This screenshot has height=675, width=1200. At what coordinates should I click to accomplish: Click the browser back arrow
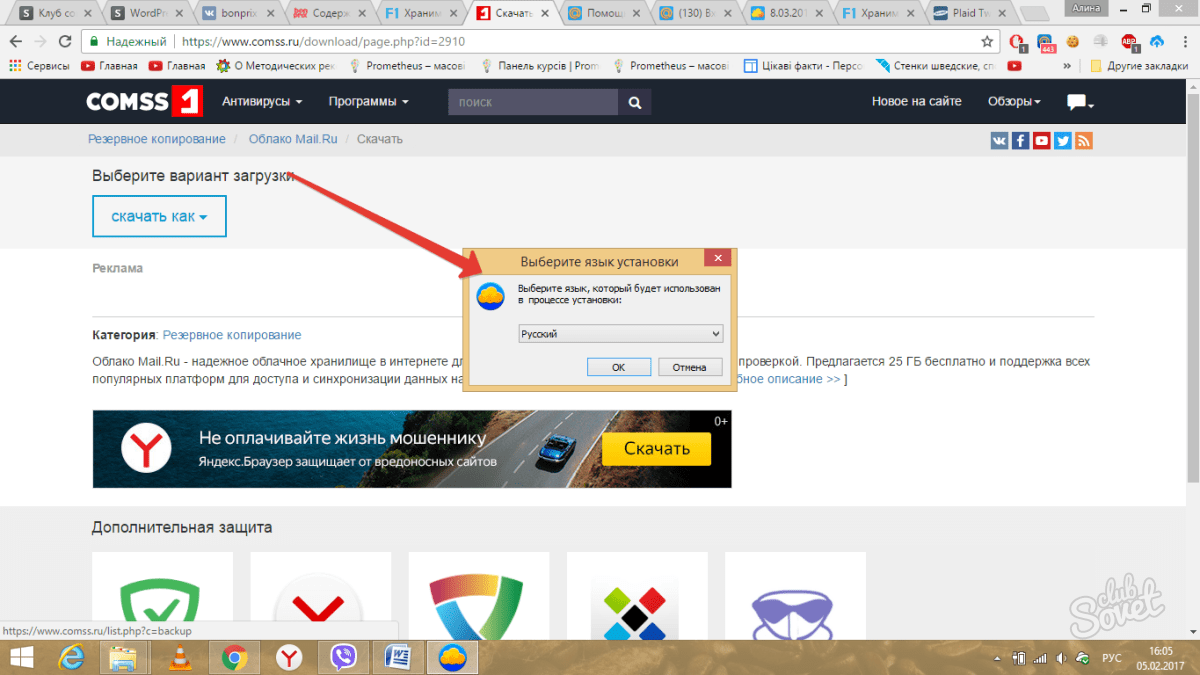pyautogui.click(x=16, y=42)
